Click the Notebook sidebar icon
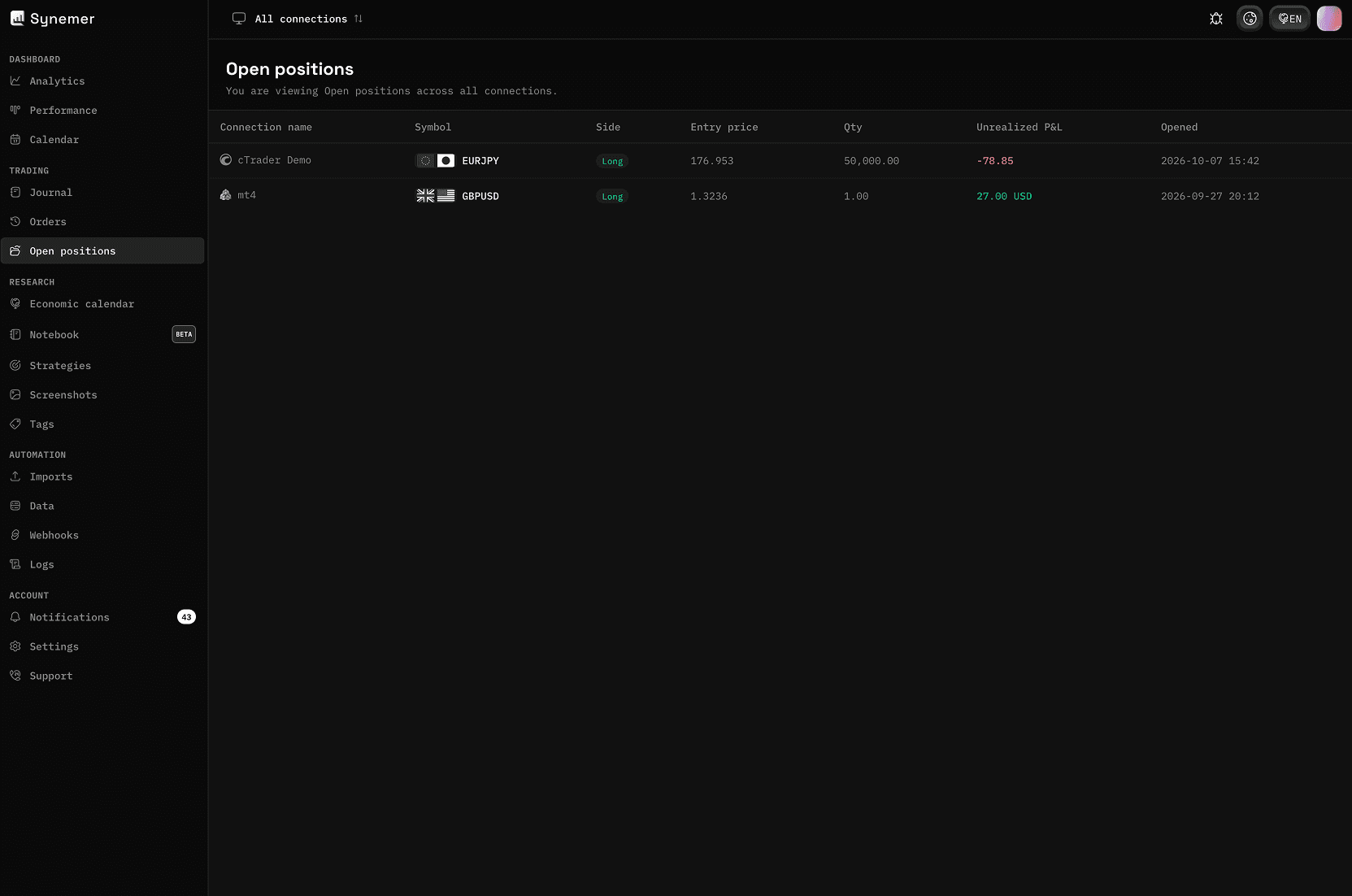This screenshot has height=896, width=1352. click(15, 335)
